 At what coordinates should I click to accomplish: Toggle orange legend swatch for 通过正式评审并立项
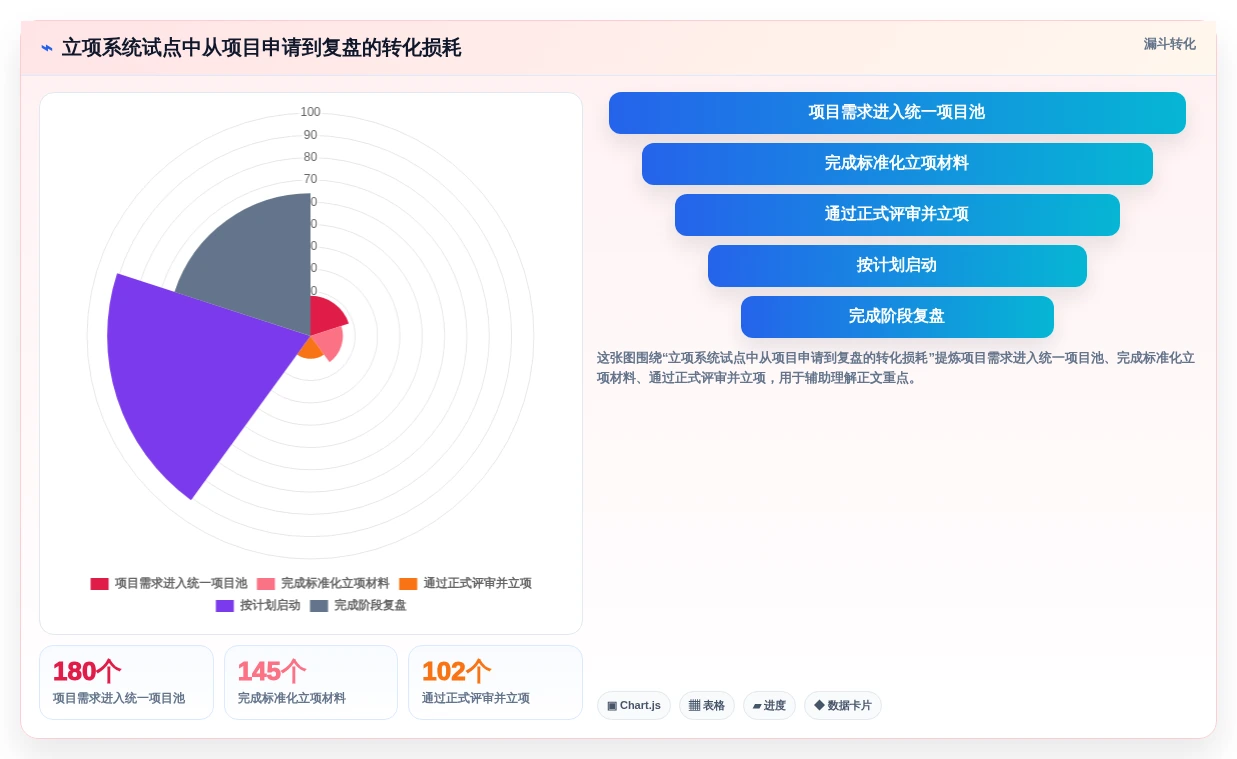click(408, 584)
